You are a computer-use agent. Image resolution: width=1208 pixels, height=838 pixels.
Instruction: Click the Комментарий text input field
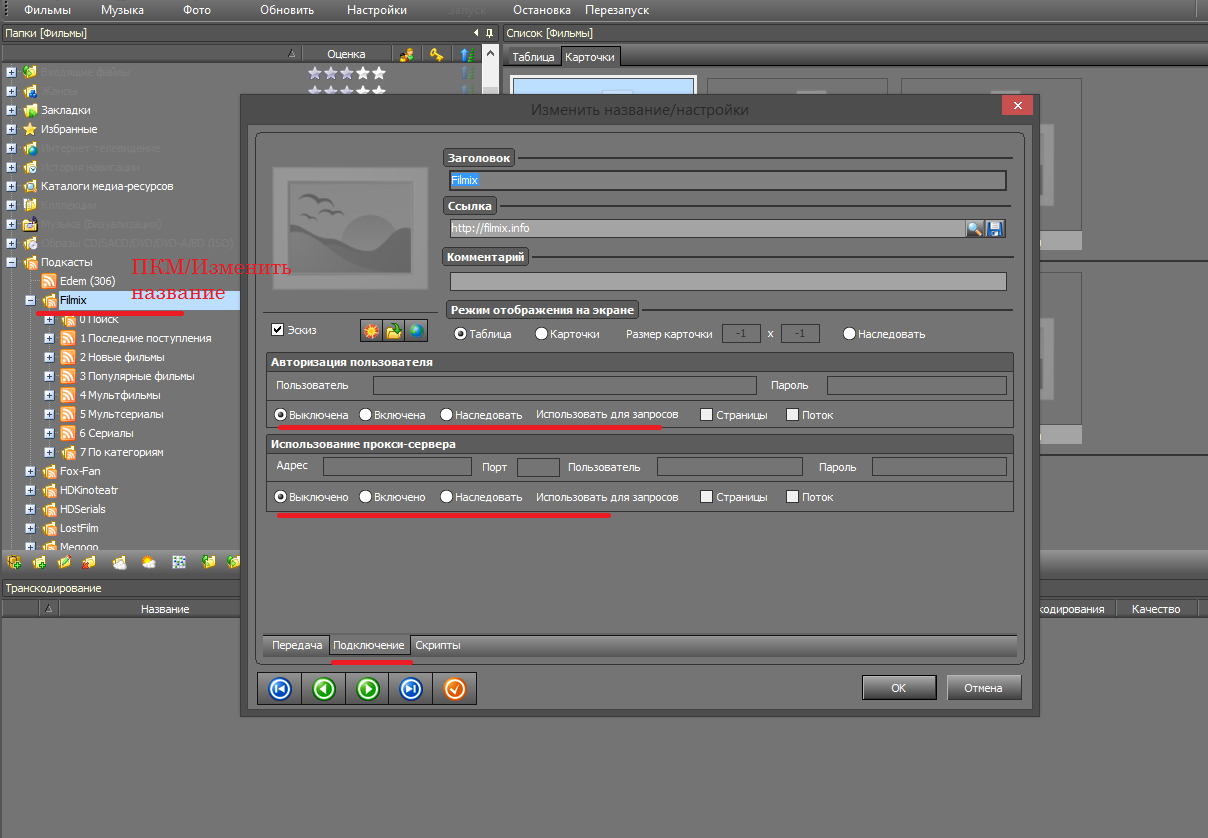(727, 282)
